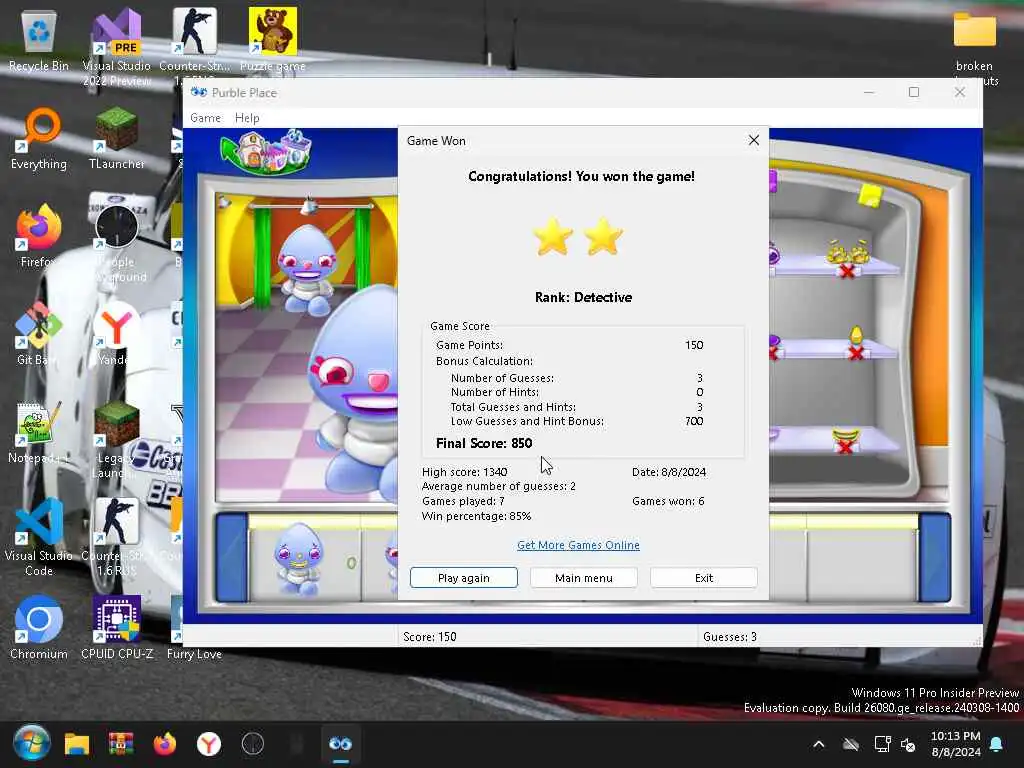The width and height of the screenshot is (1024, 768).
Task: Open Recycle Bin desktop icon
Action: point(39,41)
